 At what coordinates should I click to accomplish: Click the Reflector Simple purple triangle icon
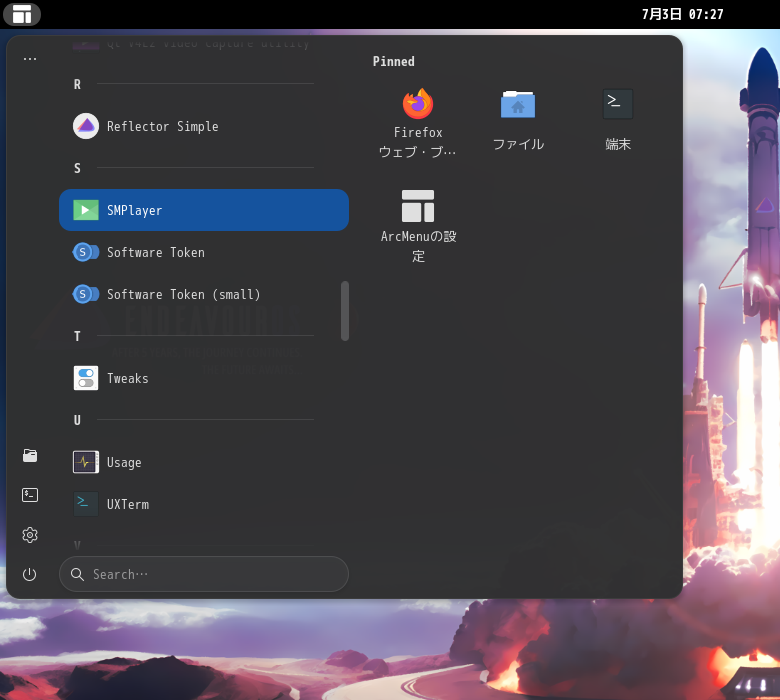pyautogui.click(x=86, y=126)
